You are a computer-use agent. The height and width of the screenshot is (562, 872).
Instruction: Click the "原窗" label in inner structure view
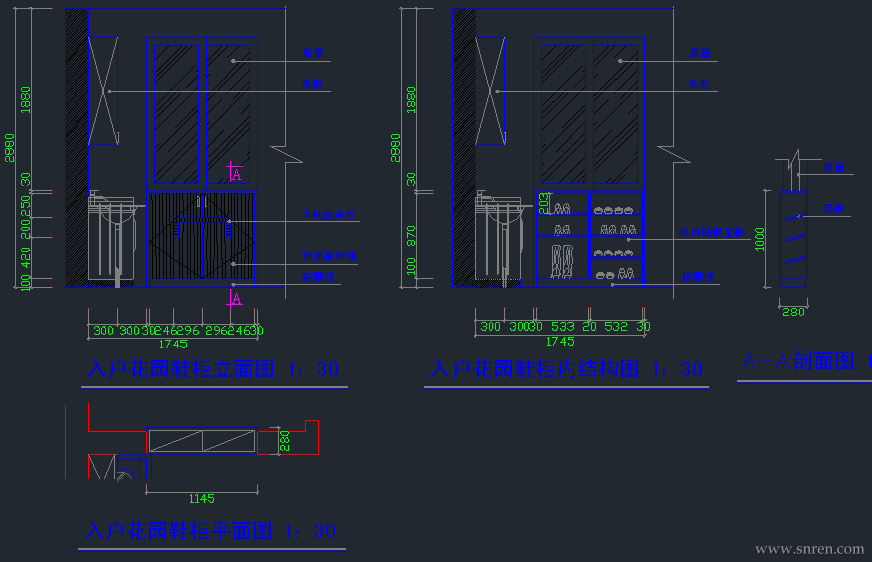700,53
